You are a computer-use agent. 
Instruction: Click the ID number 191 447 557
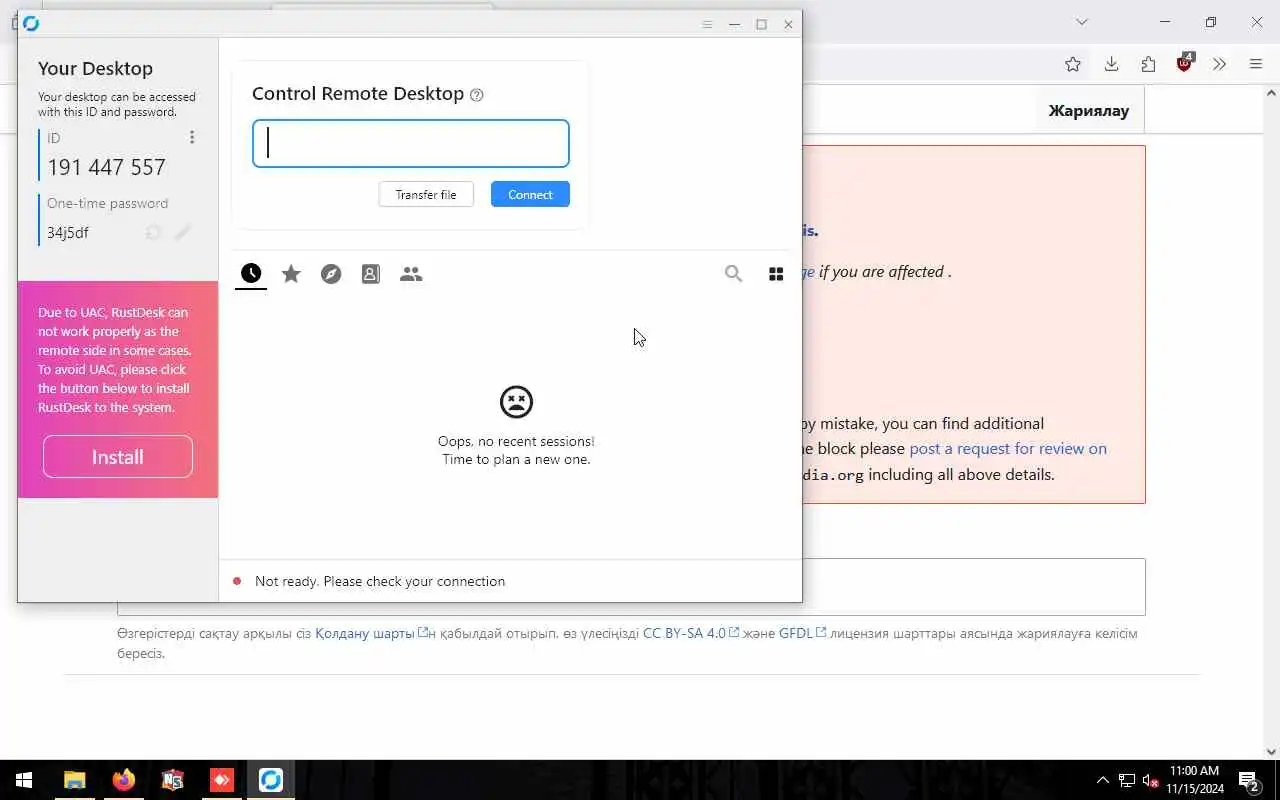[107, 167]
